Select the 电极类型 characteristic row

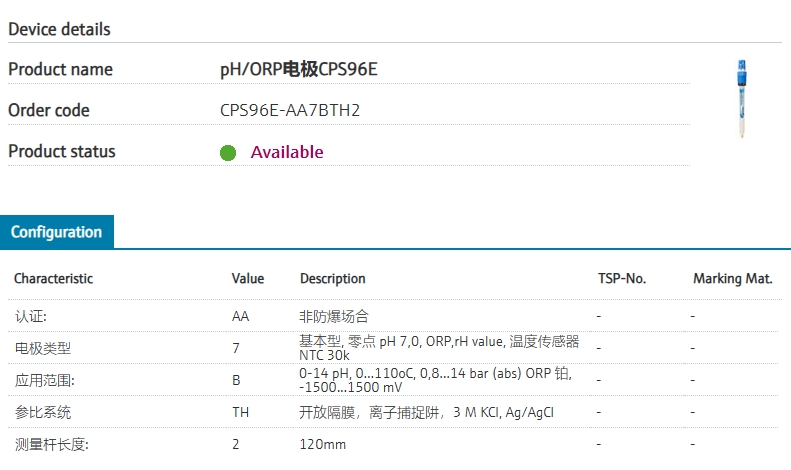395,348
